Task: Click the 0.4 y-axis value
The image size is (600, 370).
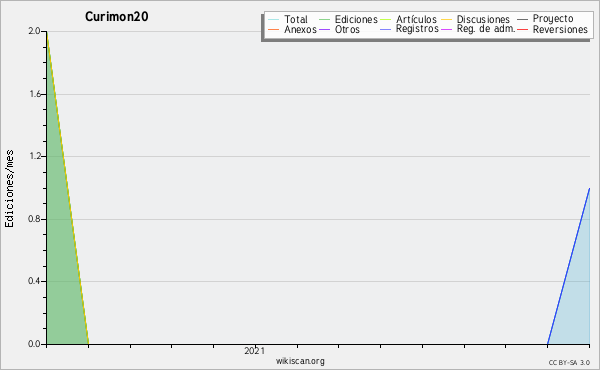Action: (x=34, y=281)
